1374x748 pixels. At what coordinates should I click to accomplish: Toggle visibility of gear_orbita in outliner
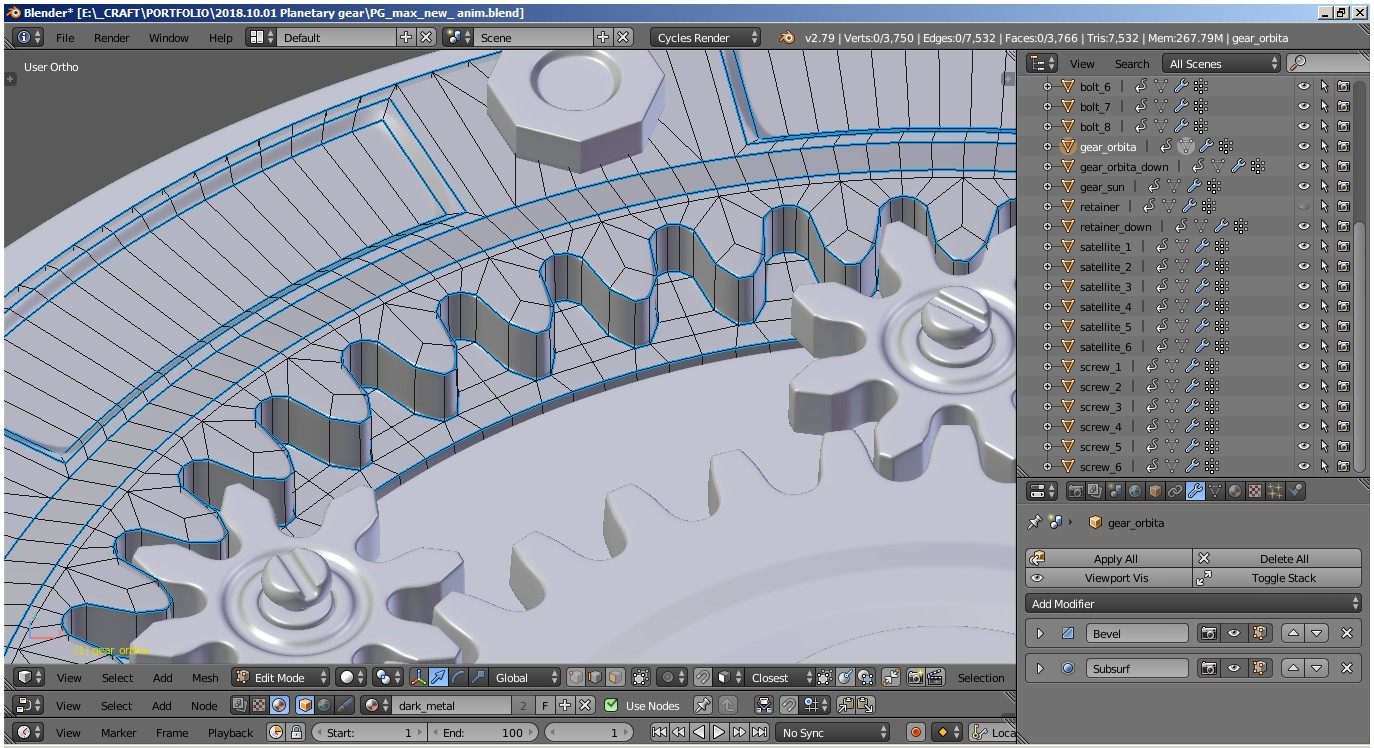[1304, 147]
